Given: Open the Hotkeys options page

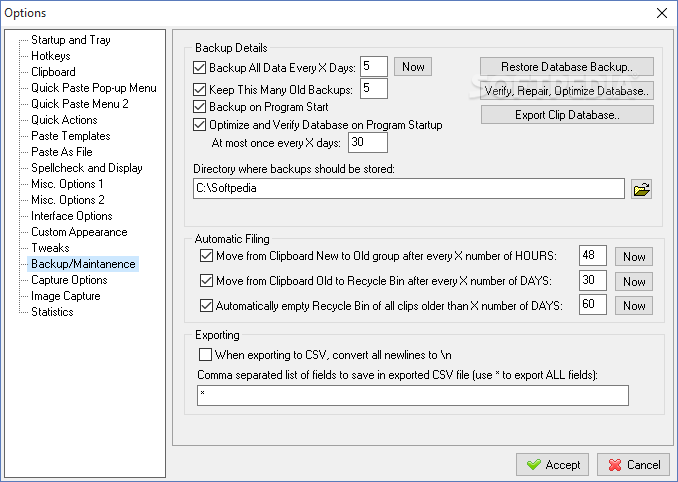Looking at the screenshot, I should point(50,56).
